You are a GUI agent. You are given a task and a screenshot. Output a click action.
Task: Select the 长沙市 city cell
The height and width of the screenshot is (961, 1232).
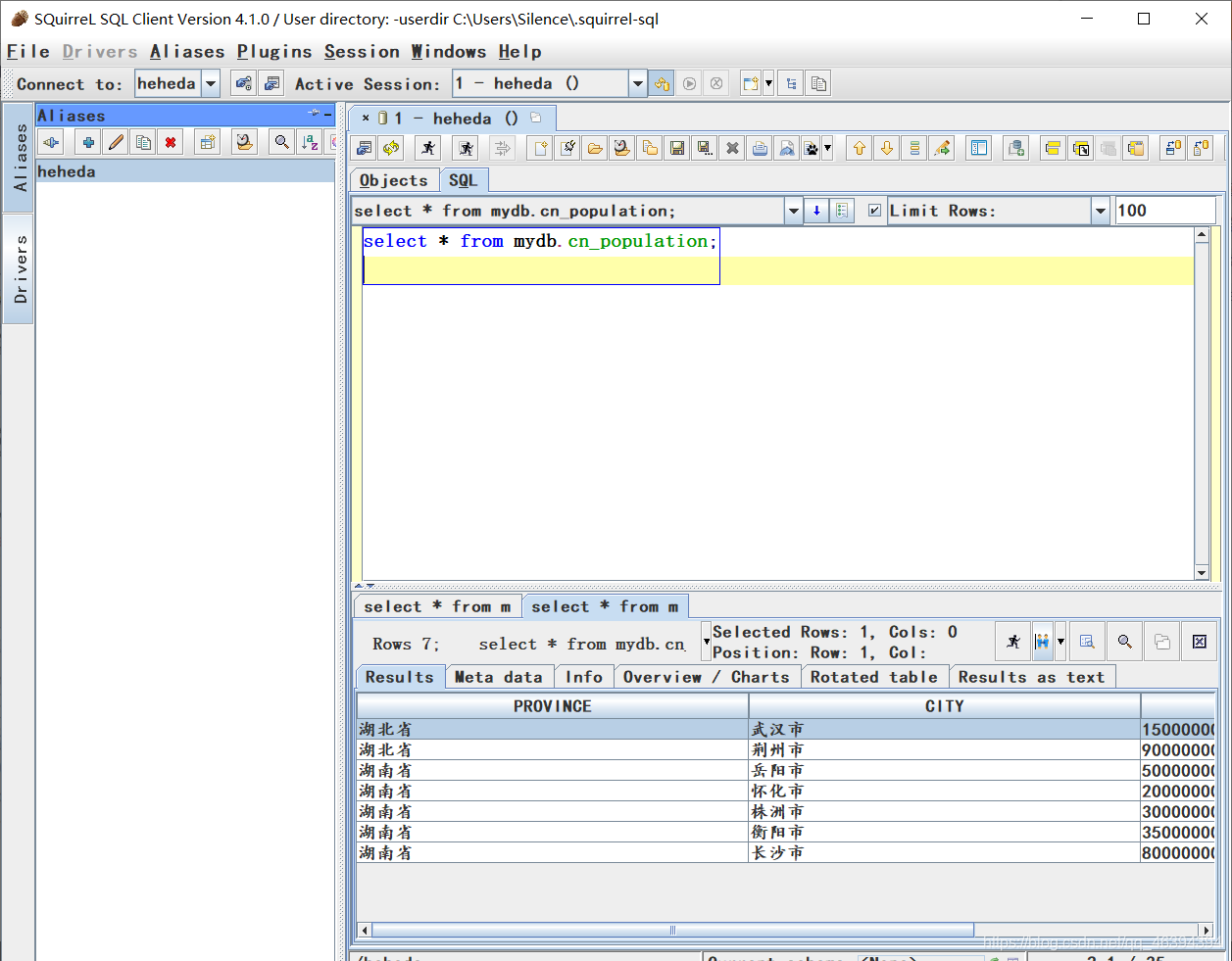945,852
